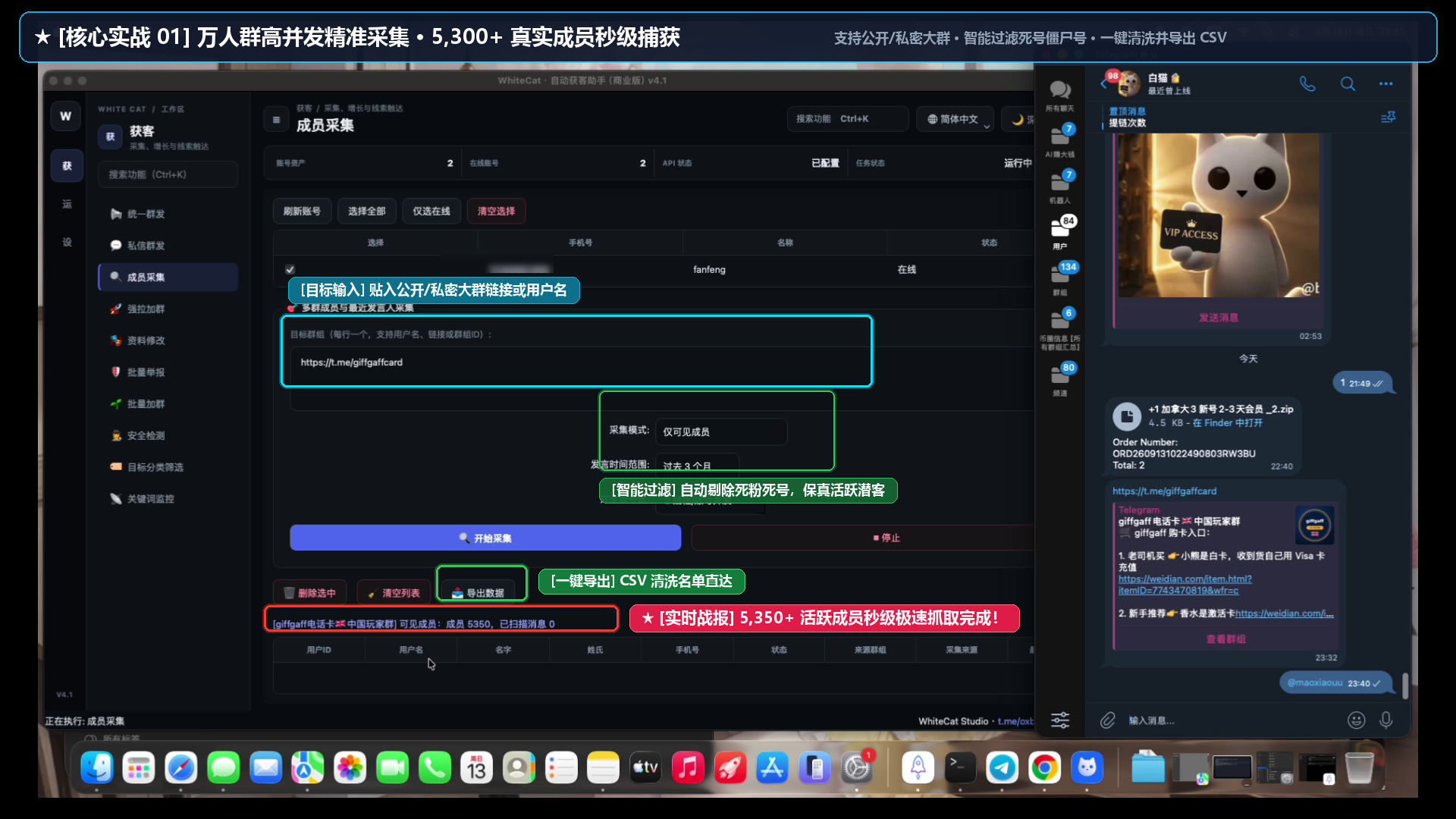Open the AI赚大钱 folder in Telegram
Viewport: 1456px width, 819px height.
point(1059,141)
